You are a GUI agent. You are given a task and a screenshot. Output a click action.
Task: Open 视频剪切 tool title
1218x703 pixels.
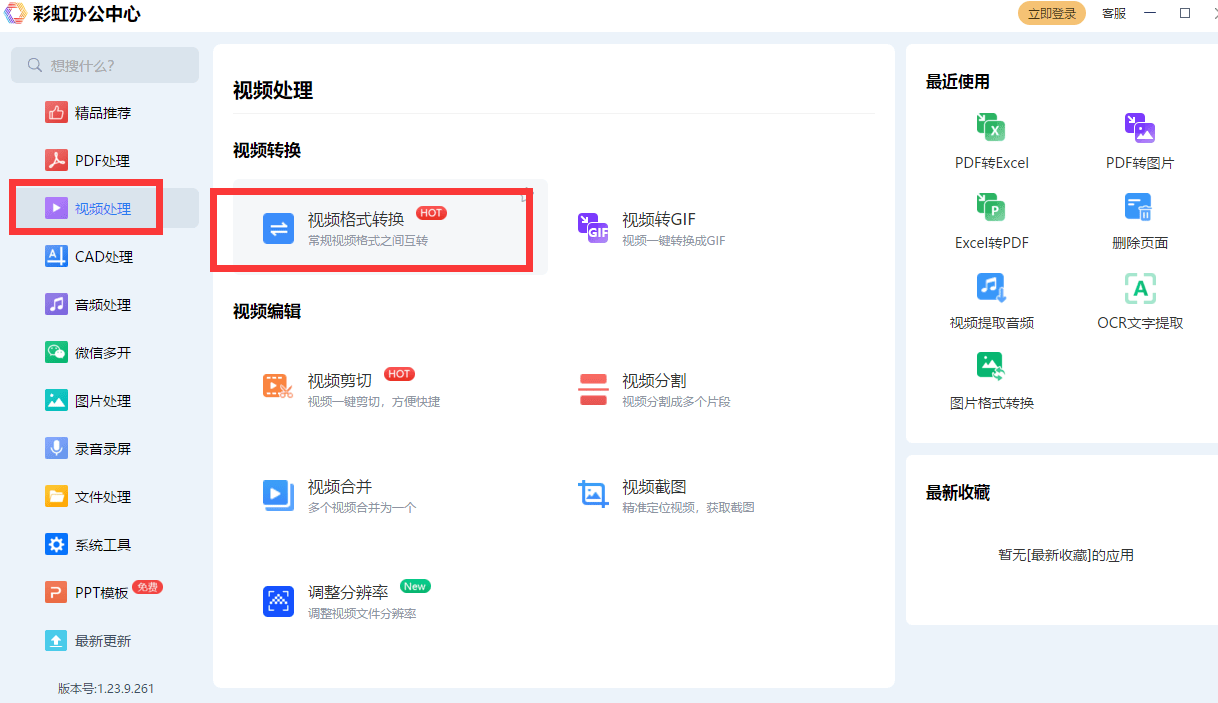tap(340, 381)
